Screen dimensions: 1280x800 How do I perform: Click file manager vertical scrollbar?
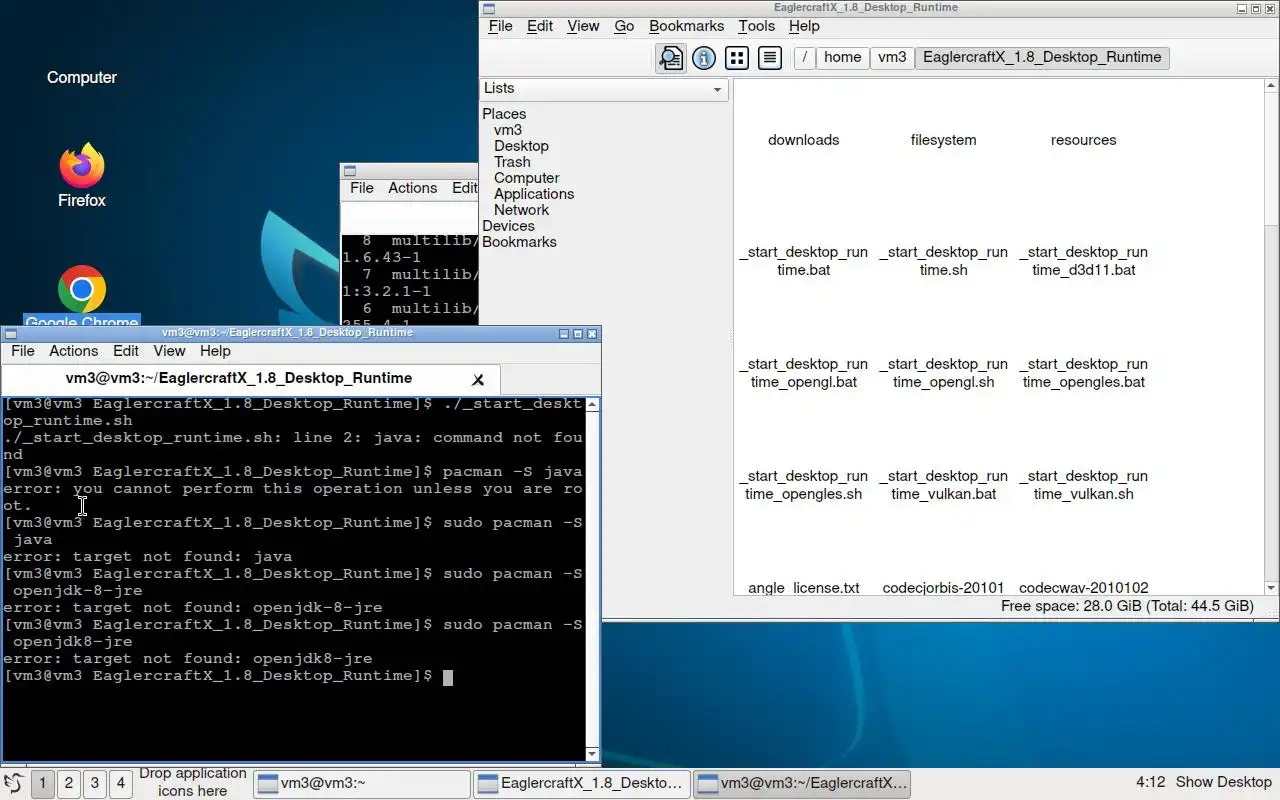click(x=1271, y=338)
